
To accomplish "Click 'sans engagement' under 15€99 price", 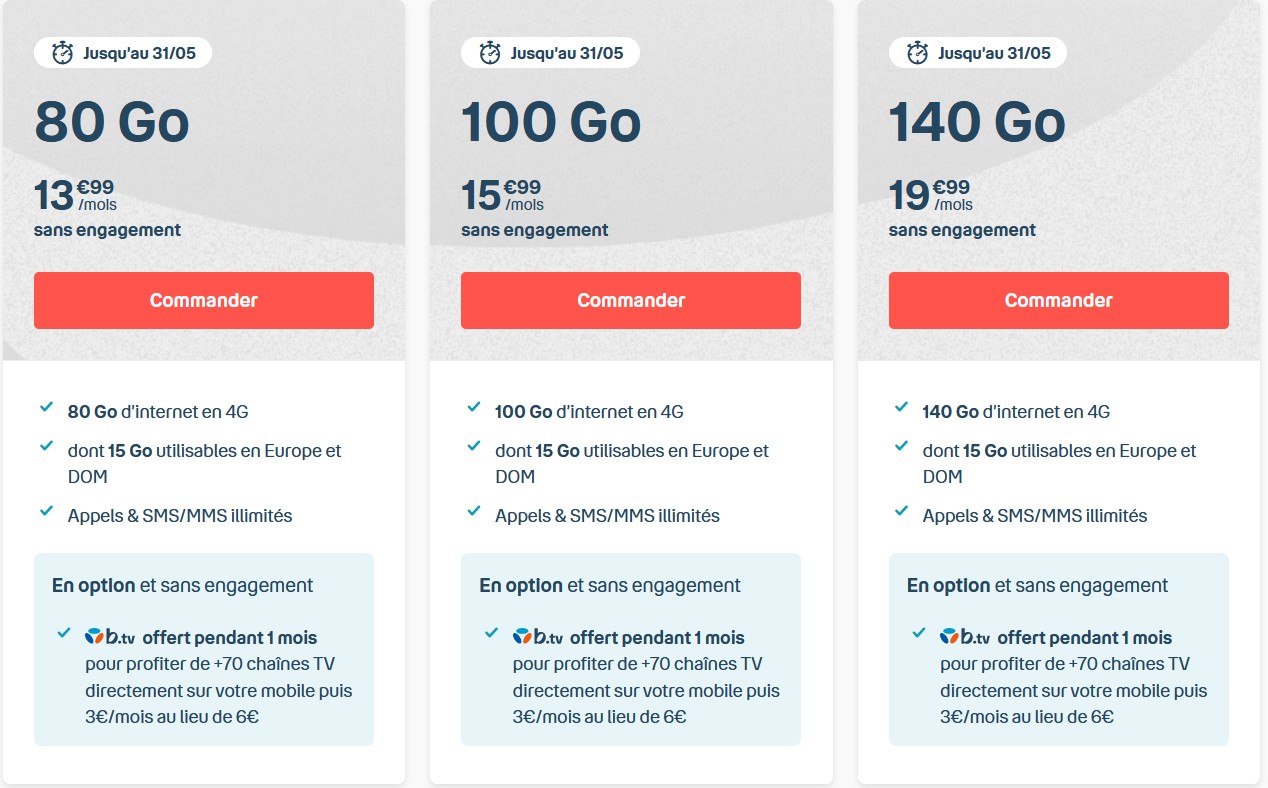I will (x=534, y=230).
